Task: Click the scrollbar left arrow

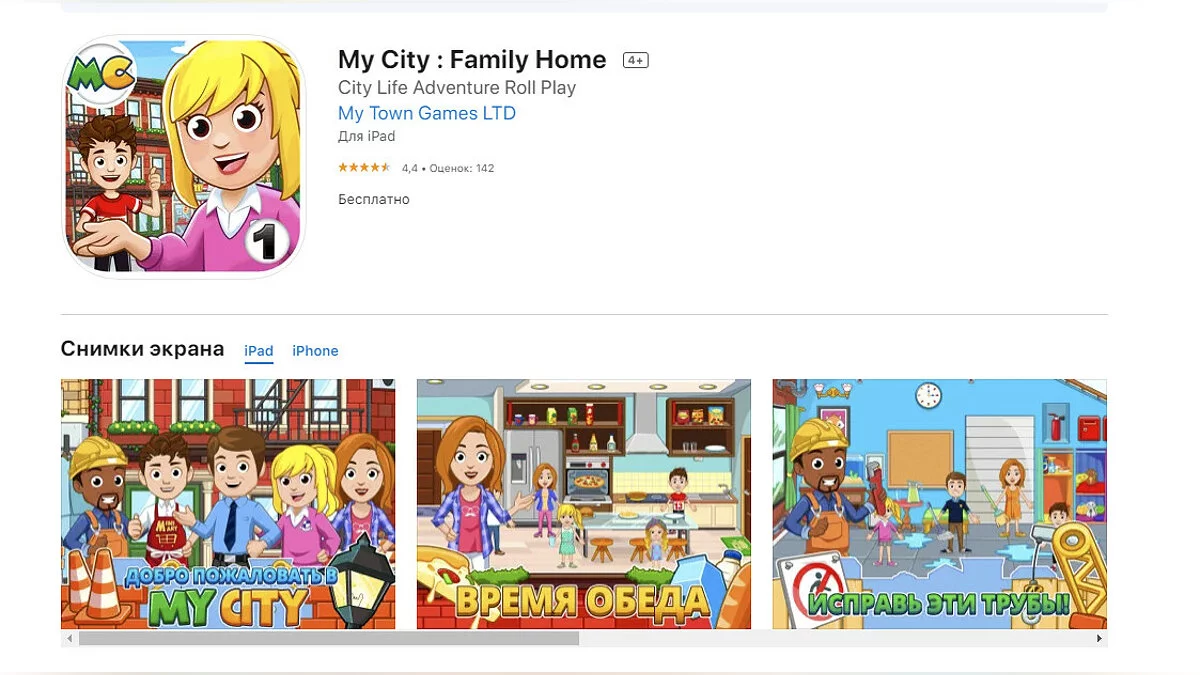Action: pyautogui.click(x=69, y=638)
